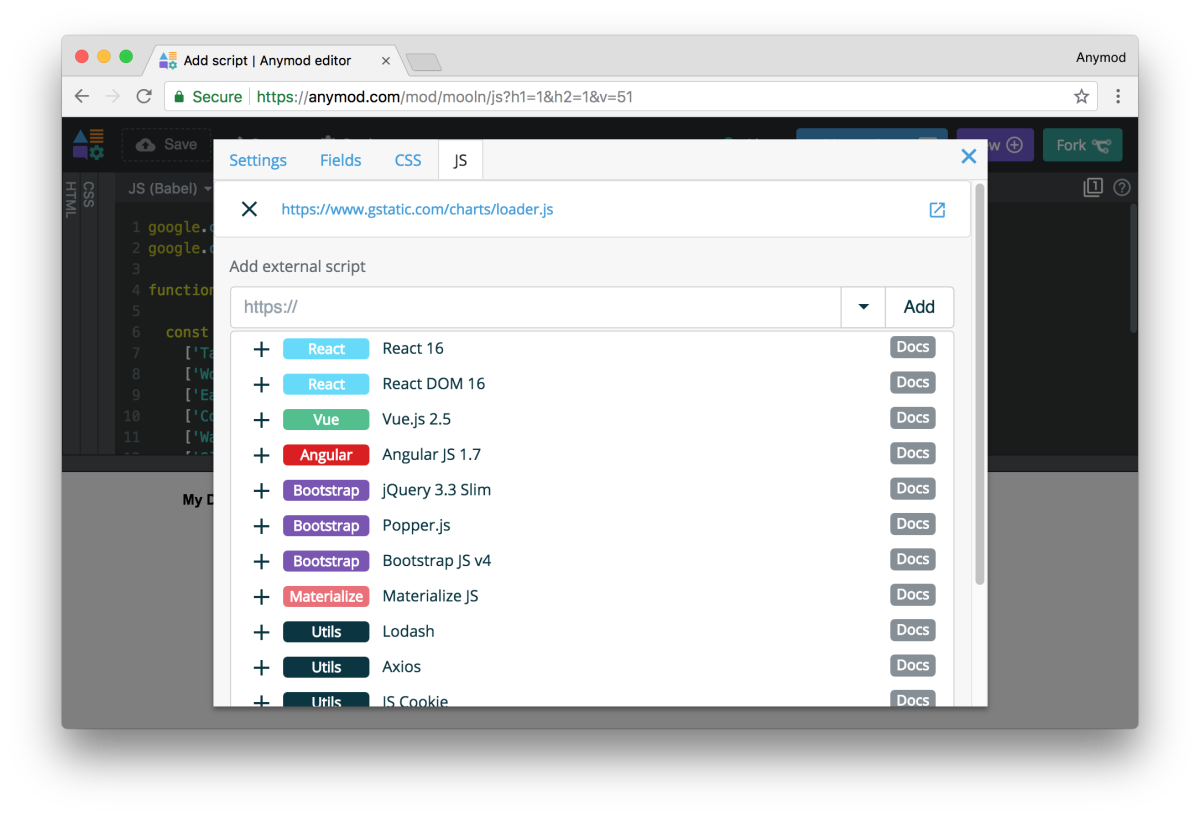Open a new browser tab
The image size is (1200, 817).
click(424, 62)
